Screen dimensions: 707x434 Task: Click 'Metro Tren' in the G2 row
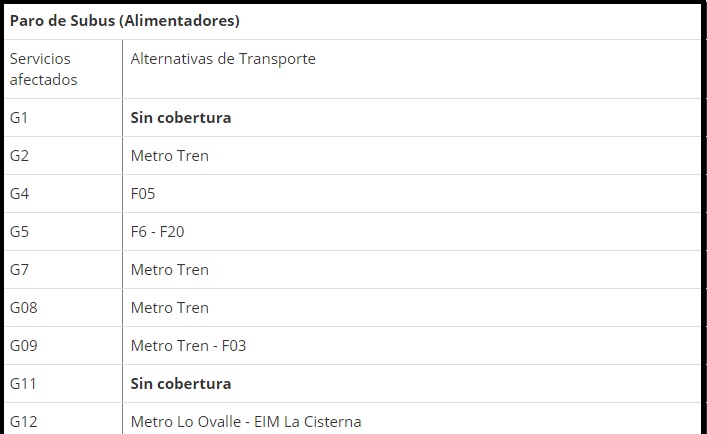170,156
